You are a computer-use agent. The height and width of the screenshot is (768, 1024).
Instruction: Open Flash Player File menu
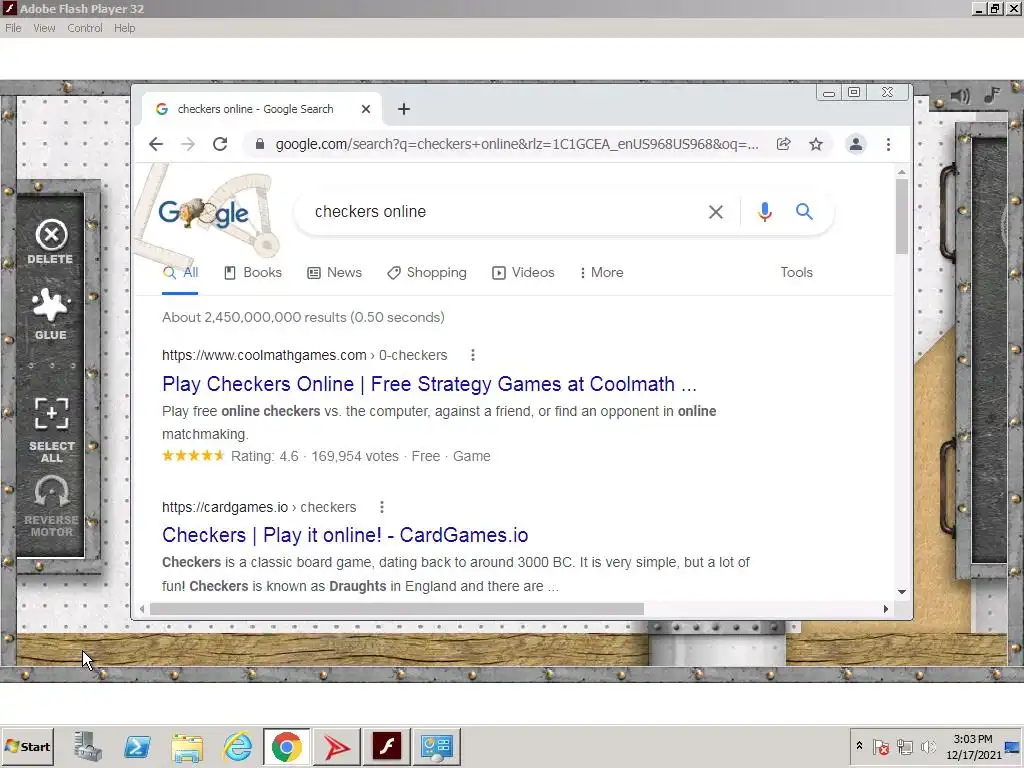13,28
